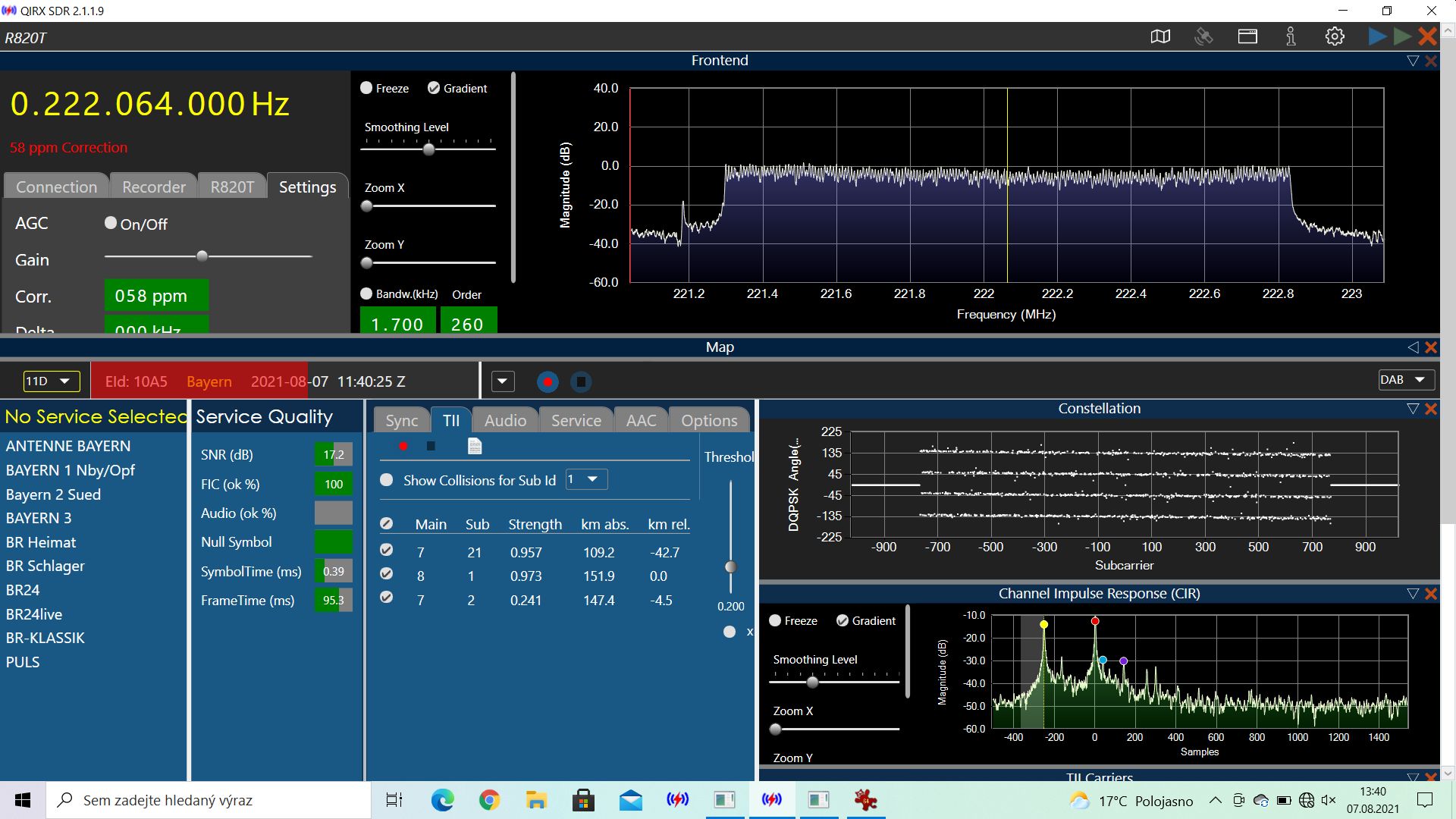Open Google Chrome from taskbar
Viewport: 1456px width, 819px height.
pos(489,799)
